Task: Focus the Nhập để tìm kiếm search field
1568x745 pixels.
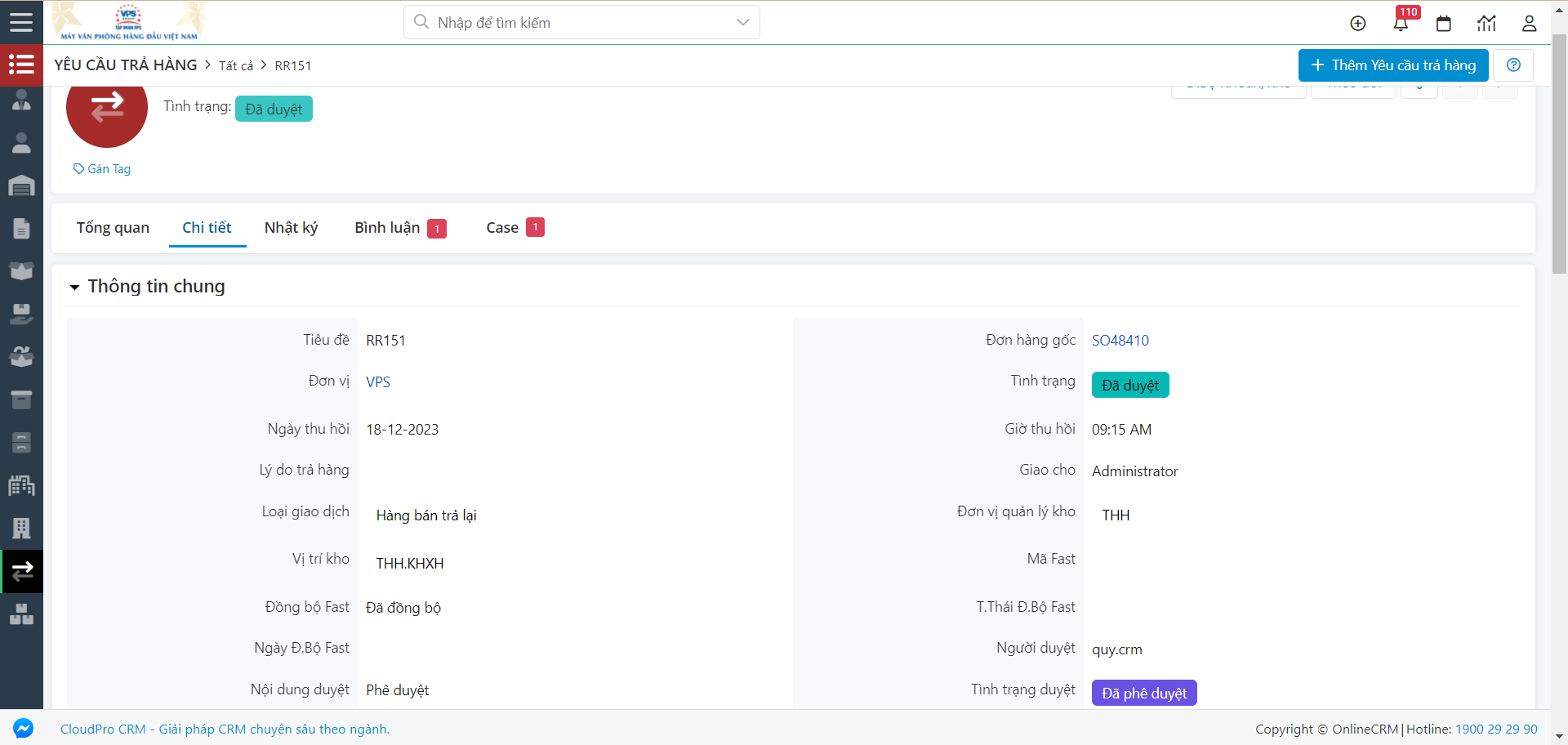Action: (x=581, y=22)
